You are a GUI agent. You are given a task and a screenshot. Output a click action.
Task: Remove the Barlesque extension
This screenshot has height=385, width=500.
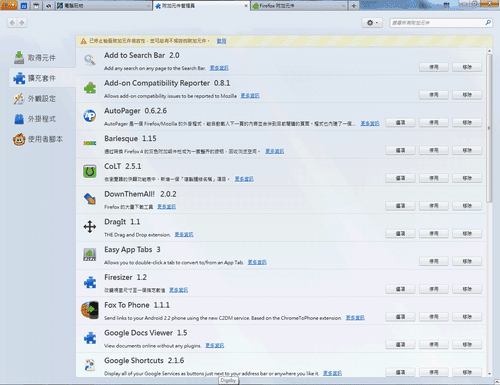coord(467,150)
